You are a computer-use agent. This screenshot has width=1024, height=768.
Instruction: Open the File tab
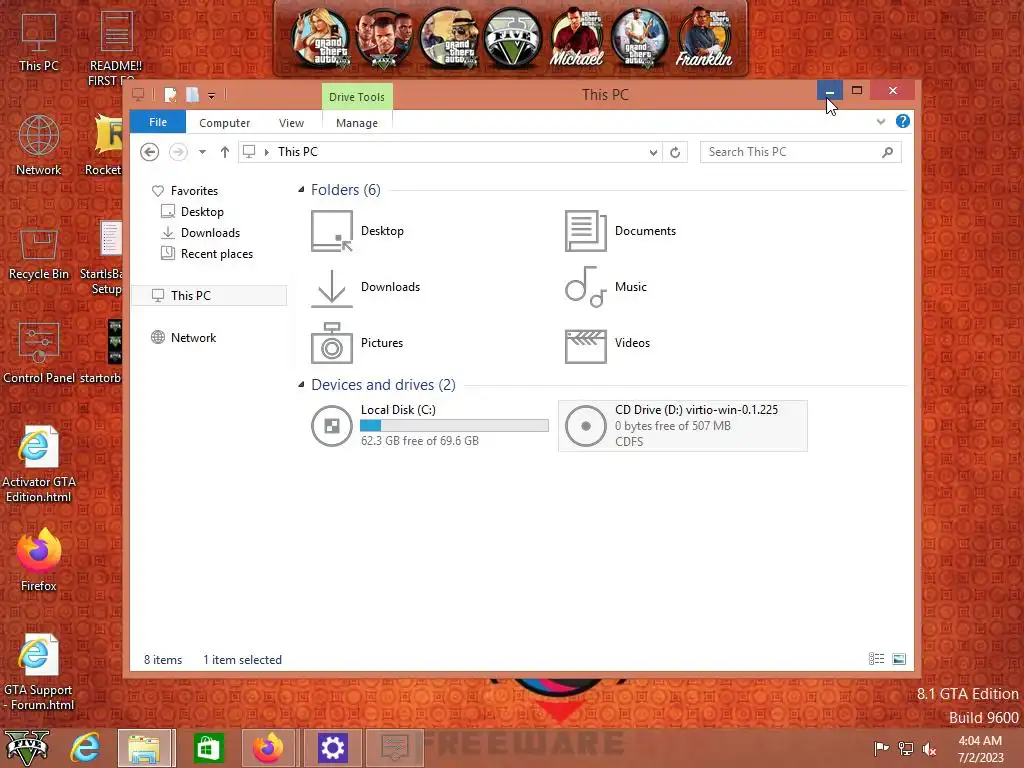pyautogui.click(x=158, y=122)
